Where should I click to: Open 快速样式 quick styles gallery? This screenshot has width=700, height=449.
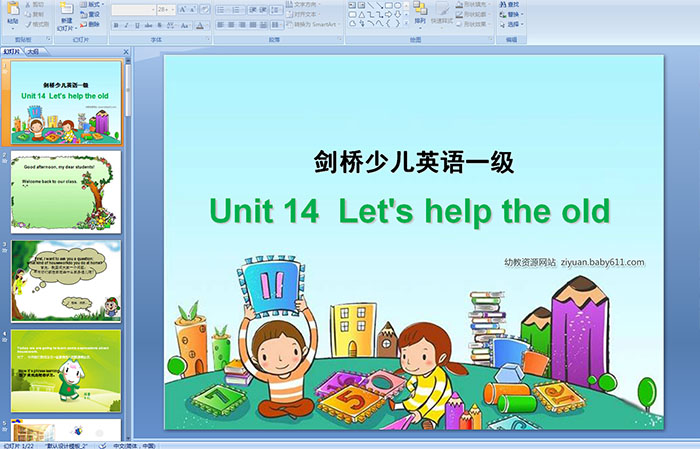pyautogui.click(x=442, y=14)
